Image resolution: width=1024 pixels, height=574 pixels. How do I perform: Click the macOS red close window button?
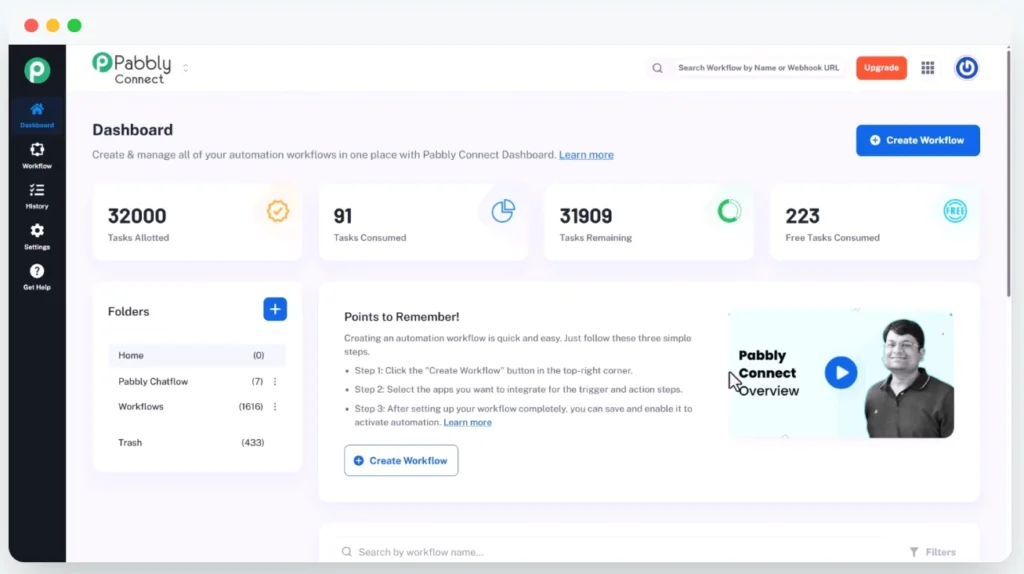click(x=31, y=25)
